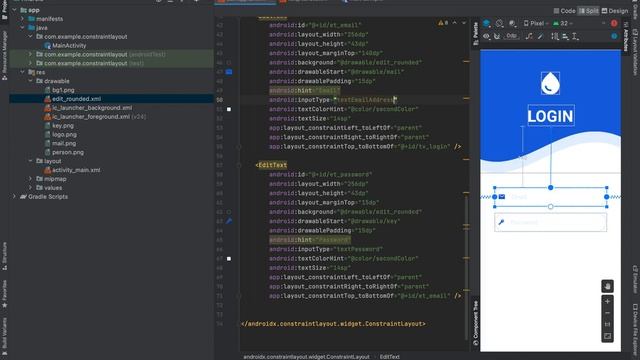Expand the values folder
This screenshot has width=640, height=360.
pyautogui.click(x=30, y=188)
